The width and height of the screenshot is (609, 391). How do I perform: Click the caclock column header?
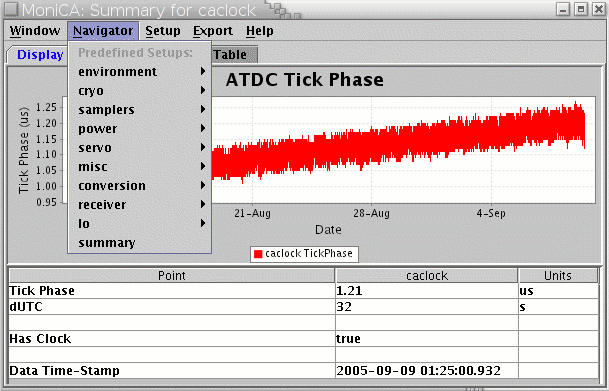[x=427, y=276]
